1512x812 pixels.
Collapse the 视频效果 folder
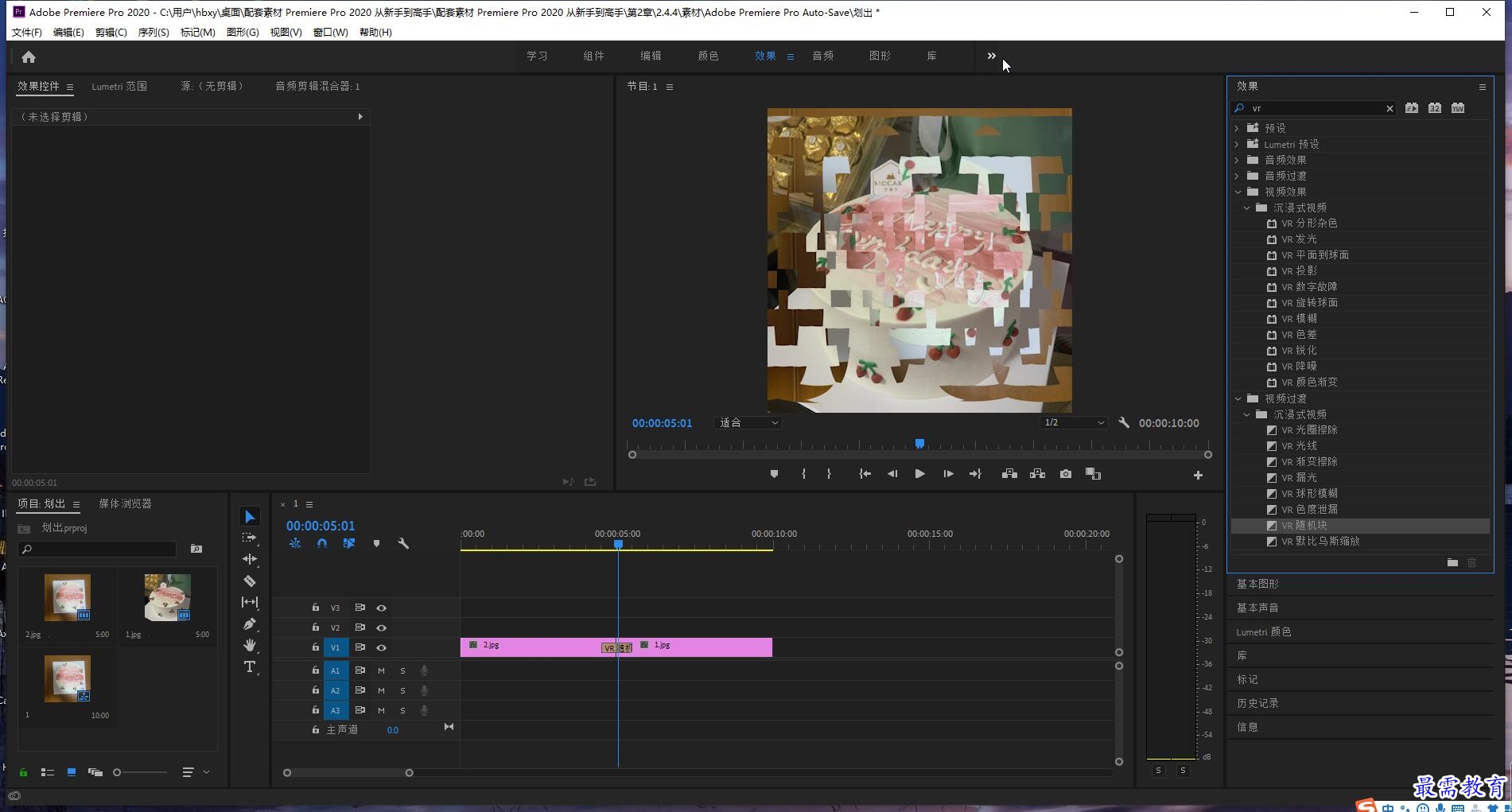[x=1238, y=192]
